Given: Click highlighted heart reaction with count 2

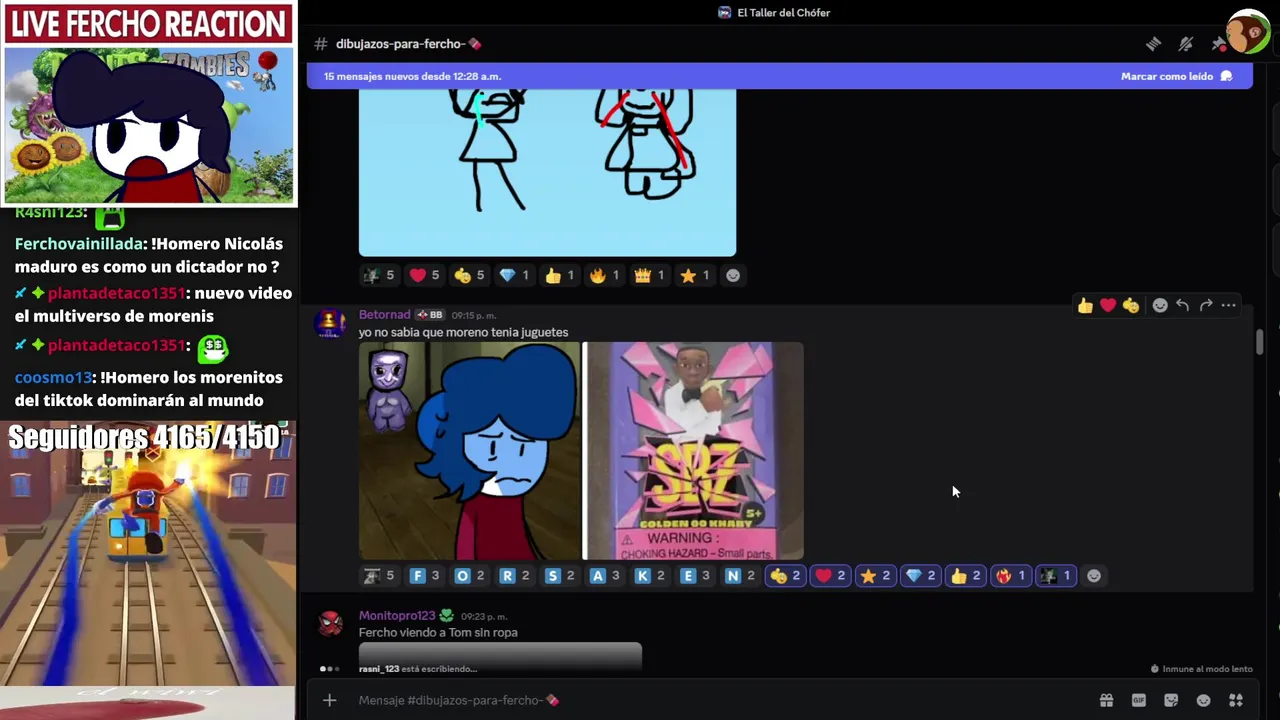Looking at the screenshot, I should tap(830, 576).
